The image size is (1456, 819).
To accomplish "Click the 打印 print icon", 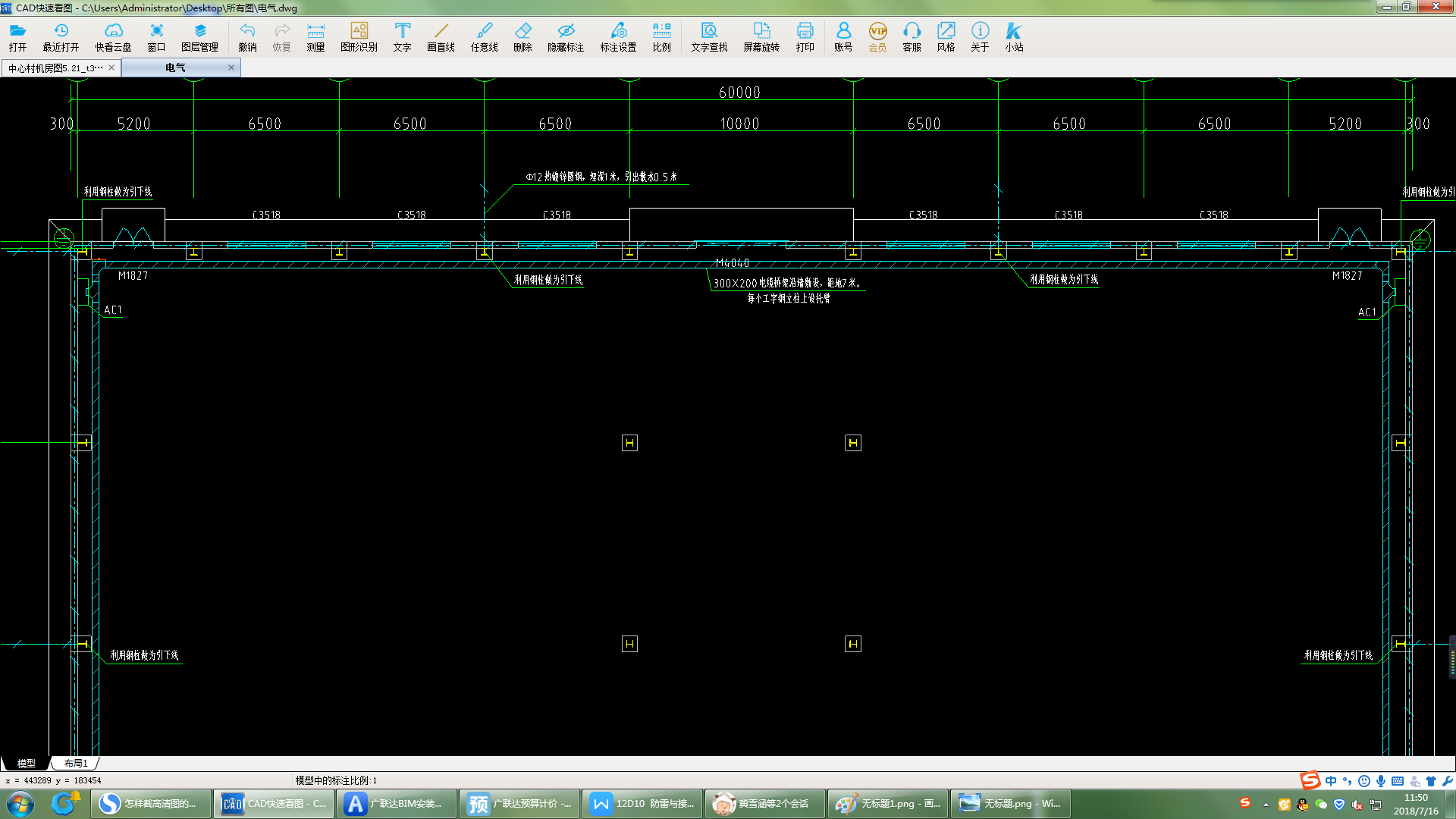I will (x=805, y=36).
